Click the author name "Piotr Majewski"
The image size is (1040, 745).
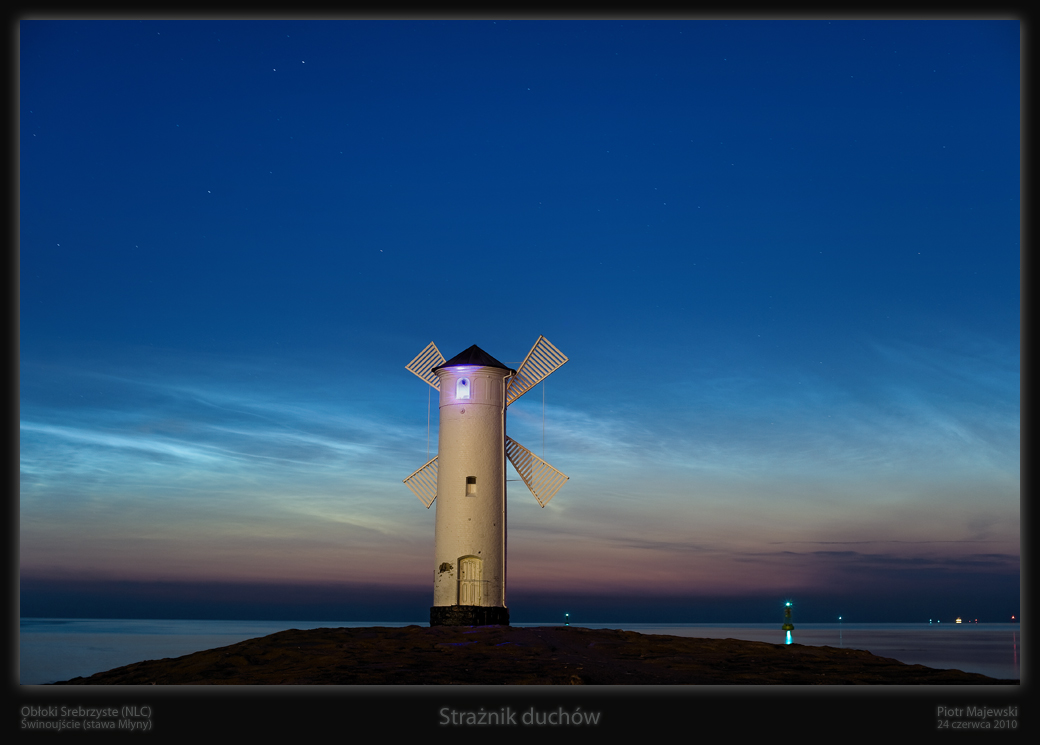pyautogui.click(x=977, y=711)
